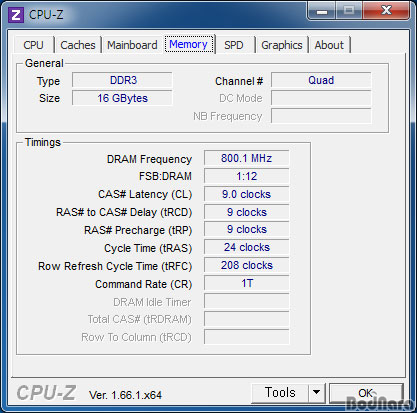Select the Mainboard tab
Screen dimensions: 417x413
132,45
